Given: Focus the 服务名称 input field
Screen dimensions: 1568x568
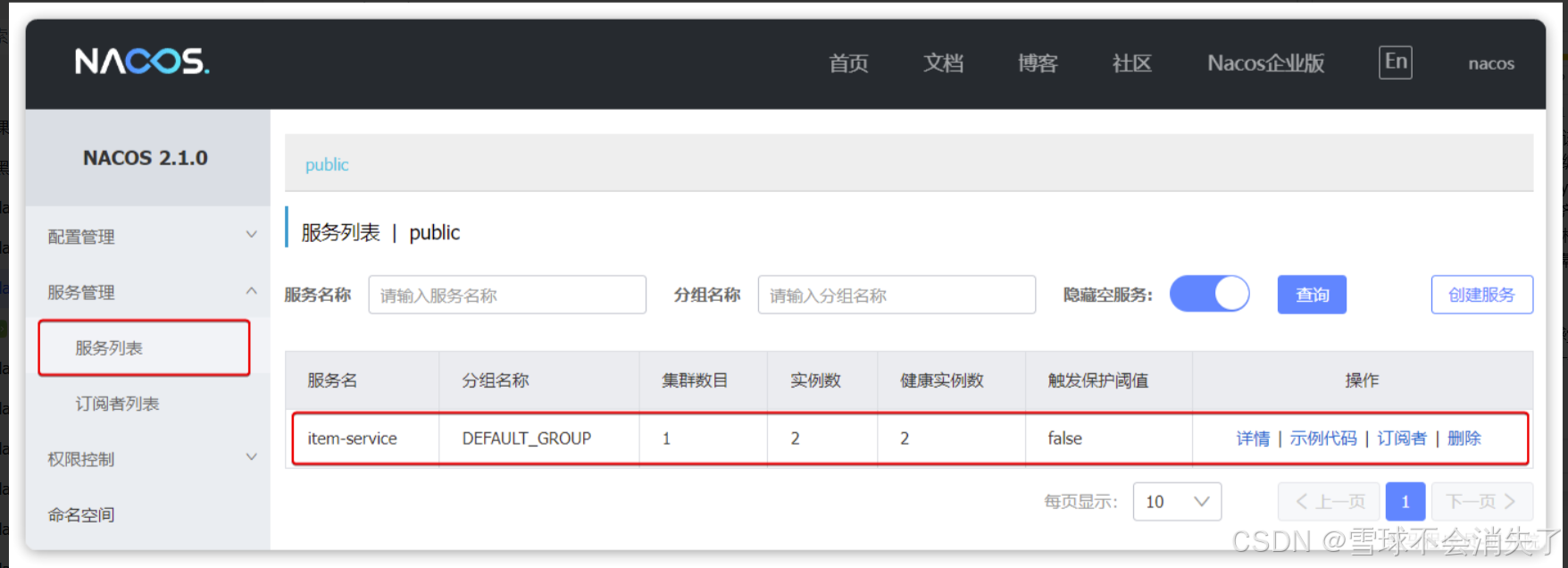Looking at the screenshot, I should (507, 295).
